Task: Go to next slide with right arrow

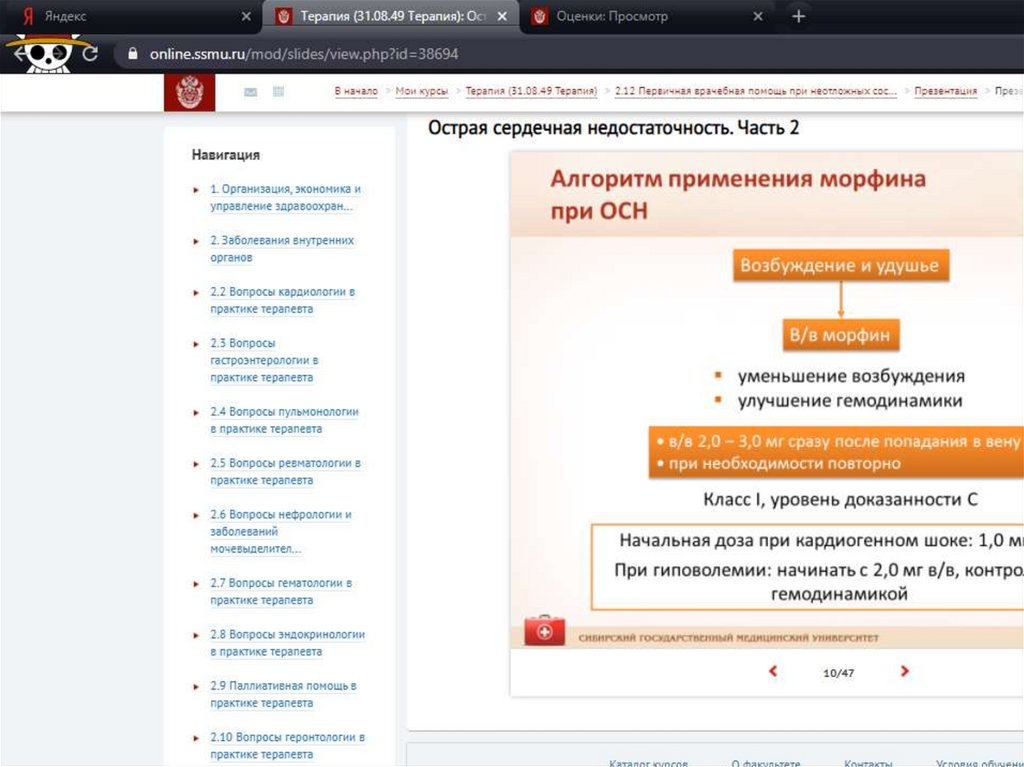Action: pyautogui.click(x=904, y=671)
